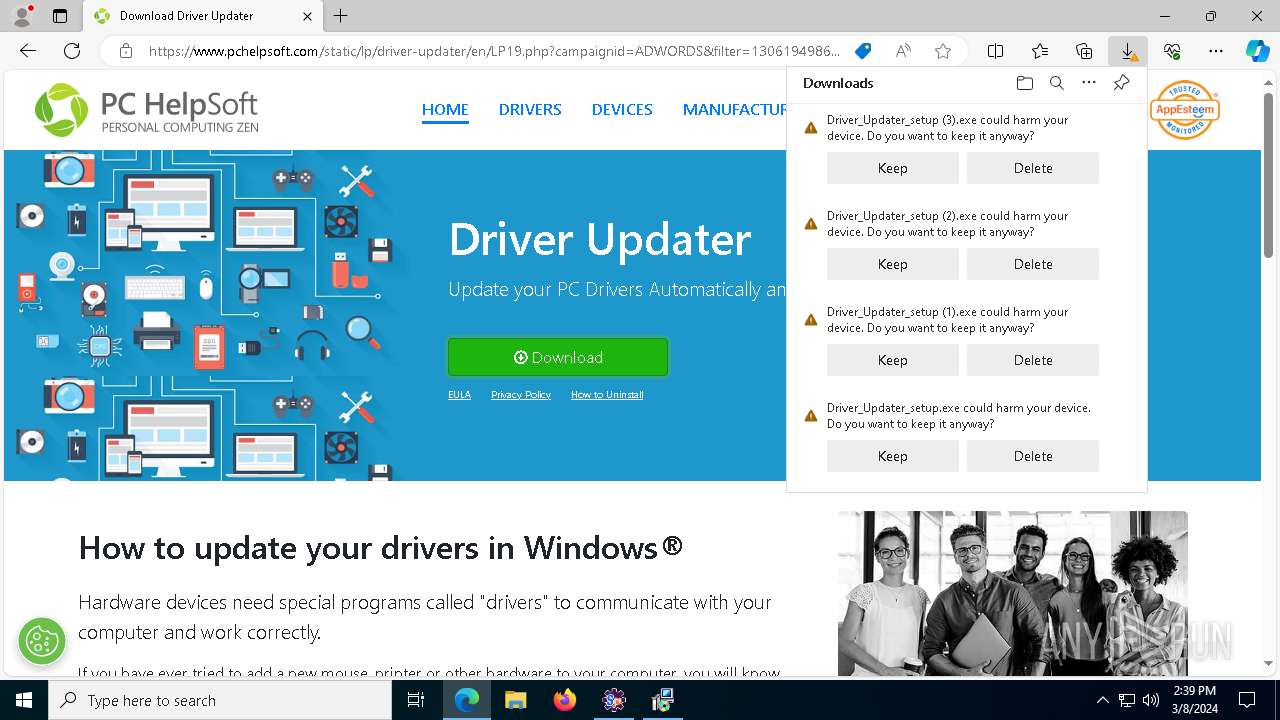Viewport: 1280px width, 720px height.
Task: Add page to favorites star icon
Action: point(943,51)
